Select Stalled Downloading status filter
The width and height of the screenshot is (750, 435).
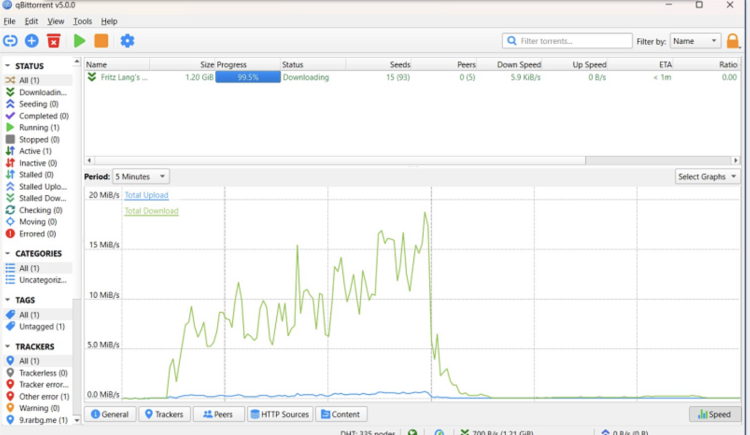coord(38,198)
